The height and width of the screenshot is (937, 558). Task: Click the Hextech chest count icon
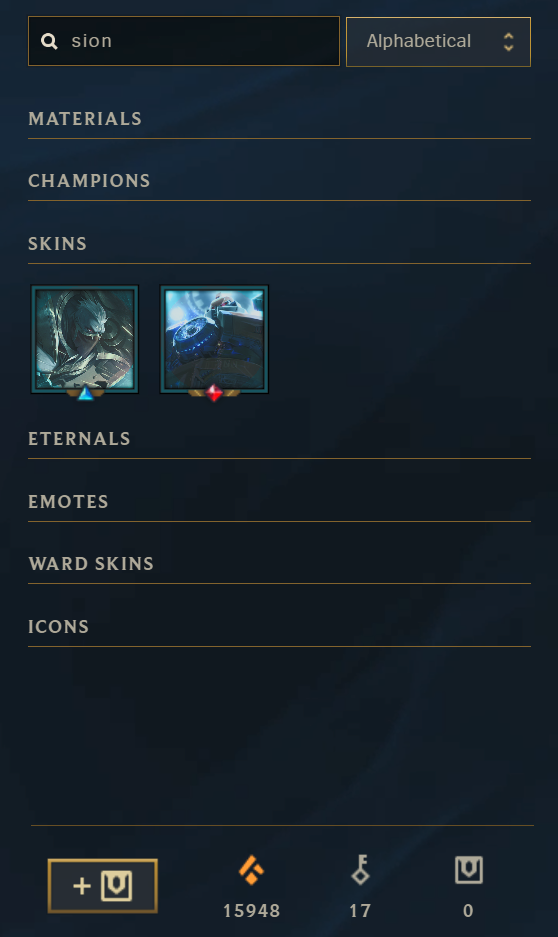tap(468, 869)
